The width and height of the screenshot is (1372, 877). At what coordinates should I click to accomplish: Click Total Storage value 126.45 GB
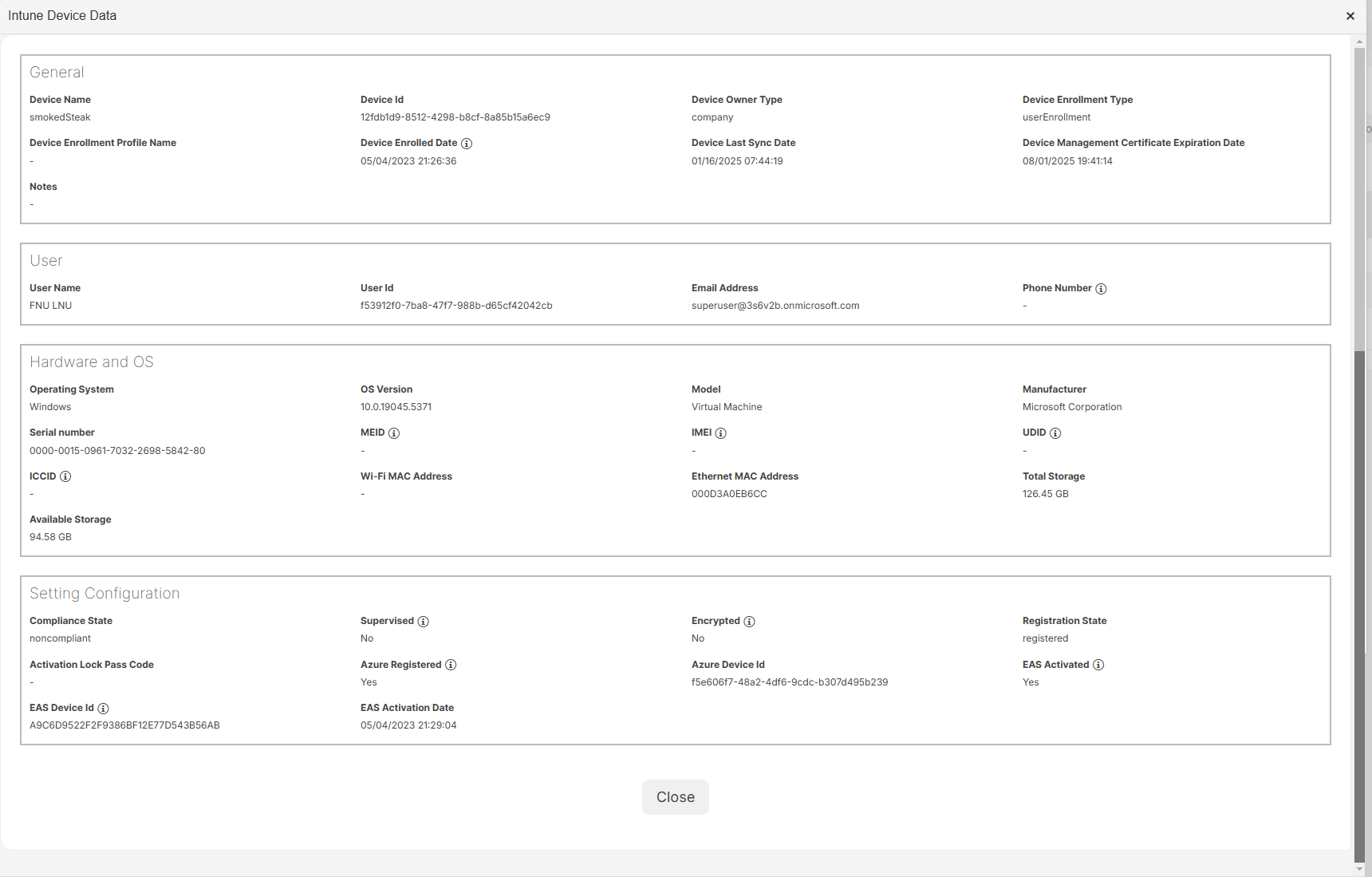coord(1045,494)
